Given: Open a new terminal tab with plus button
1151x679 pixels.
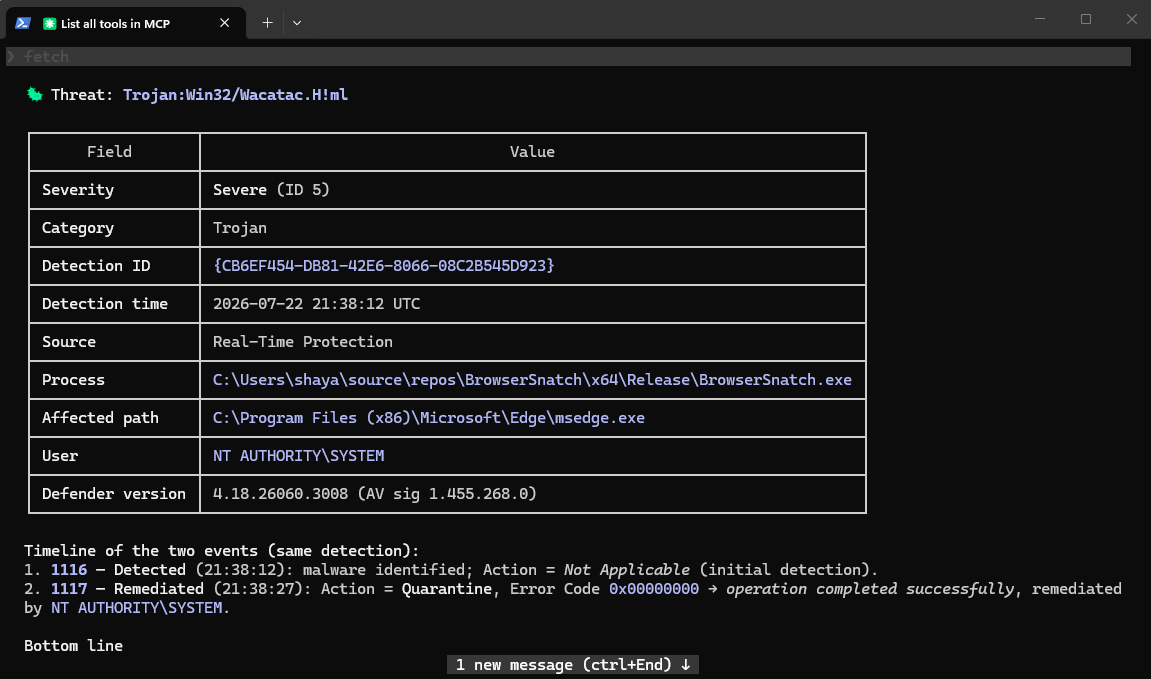Looking at the screenshot, I should tap(267, 23).
